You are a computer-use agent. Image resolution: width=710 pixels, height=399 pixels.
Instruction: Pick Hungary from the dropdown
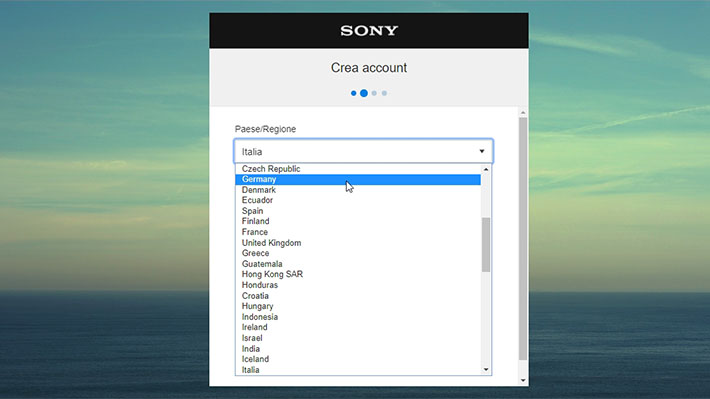[x=358, y=307]
